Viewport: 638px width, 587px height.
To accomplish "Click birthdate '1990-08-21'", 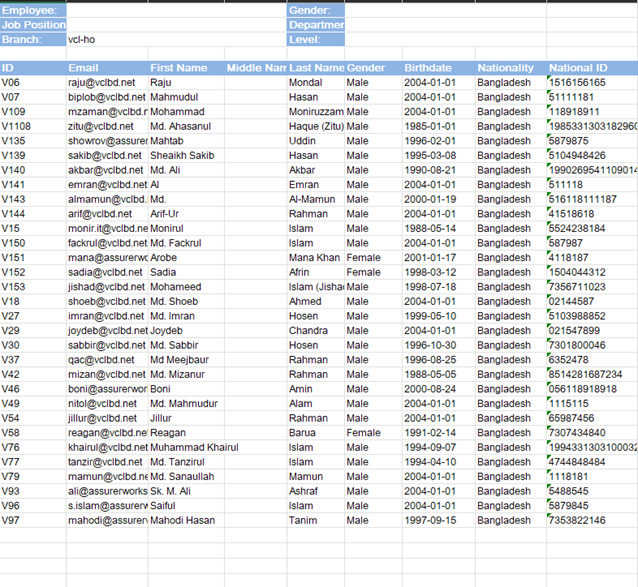I will [x=439, y=170].
